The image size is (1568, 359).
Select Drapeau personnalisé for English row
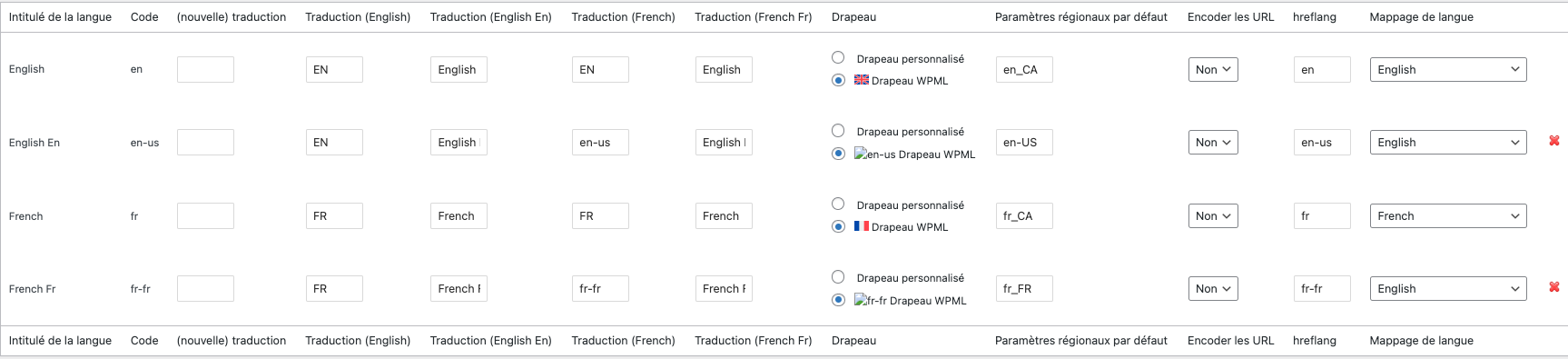click(838, 57)
